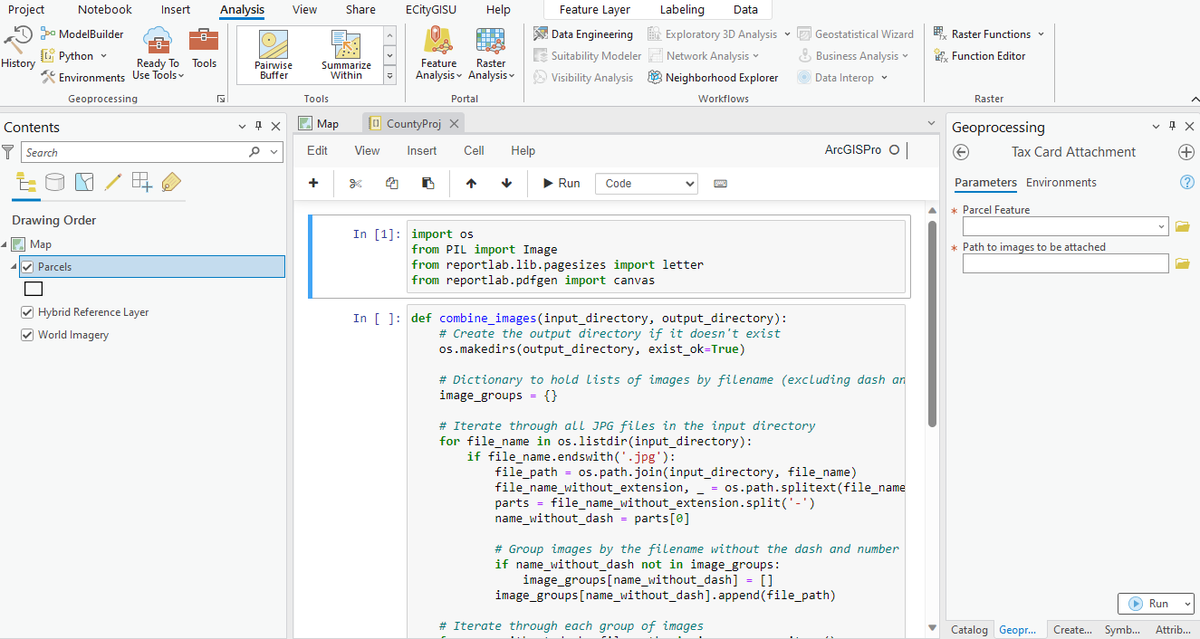Cut the selected notebook cell
1200x639 pixels.
354,183
